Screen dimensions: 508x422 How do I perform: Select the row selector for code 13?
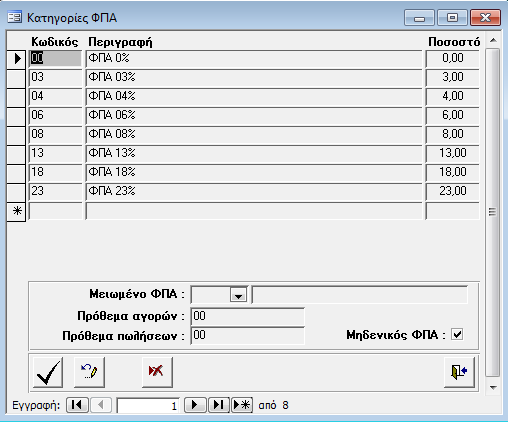(16, 154)
